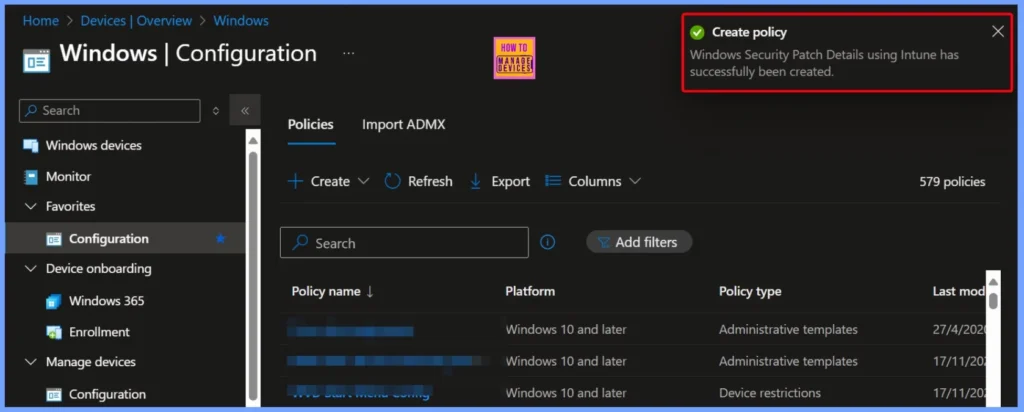Select Enrollment in sidebar
The height and width of the screenshot is (412, 1024).
[99, 332]
